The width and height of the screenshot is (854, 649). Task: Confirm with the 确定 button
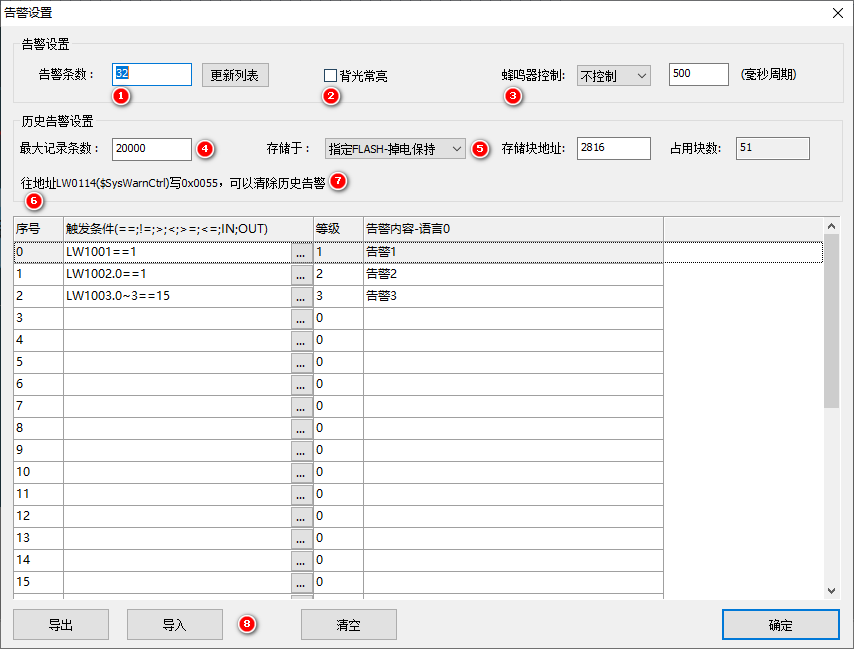point(780,625)
